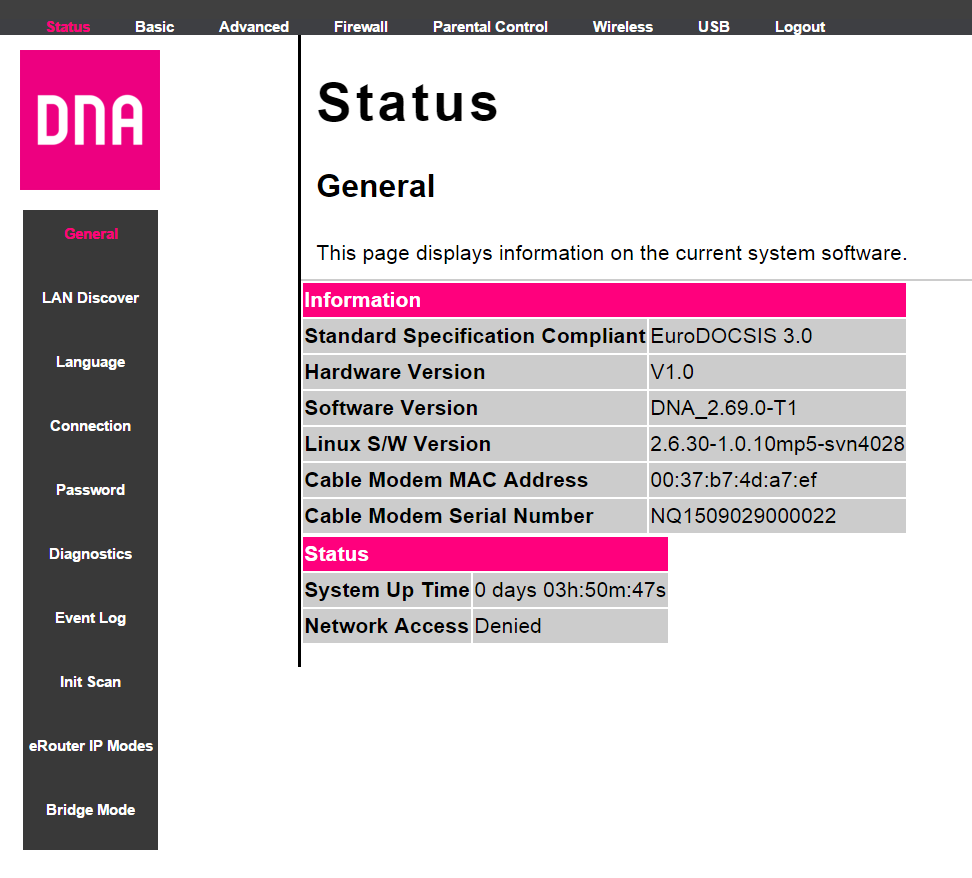Open the Status tab in top navigation
The image size is (972, 878).
(68, 27)
